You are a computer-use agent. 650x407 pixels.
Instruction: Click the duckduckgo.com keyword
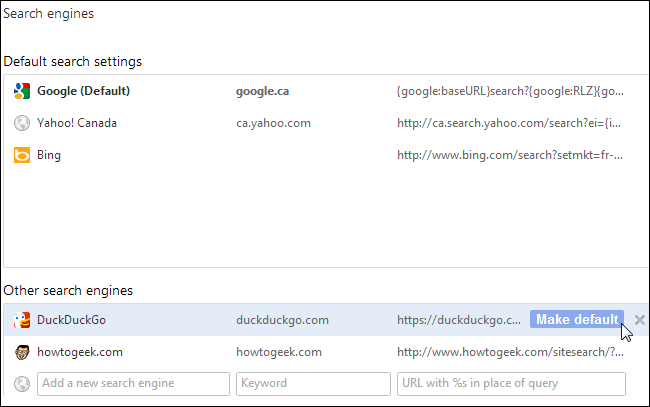282,320
